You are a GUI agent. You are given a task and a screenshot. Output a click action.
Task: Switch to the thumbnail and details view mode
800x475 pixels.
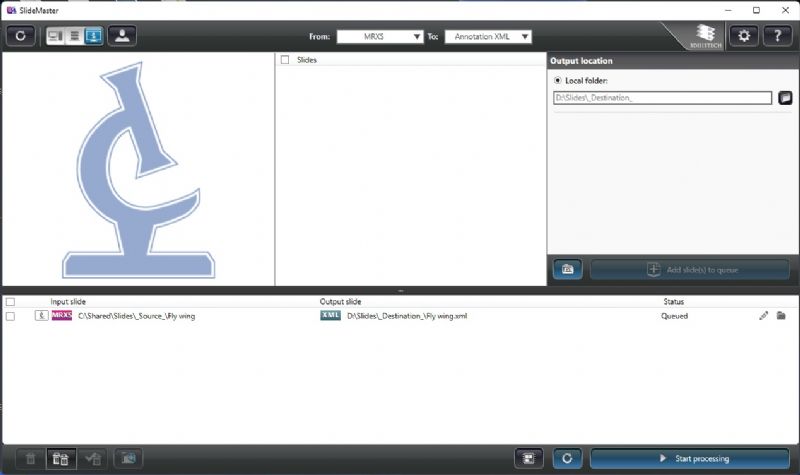[55, 36]
